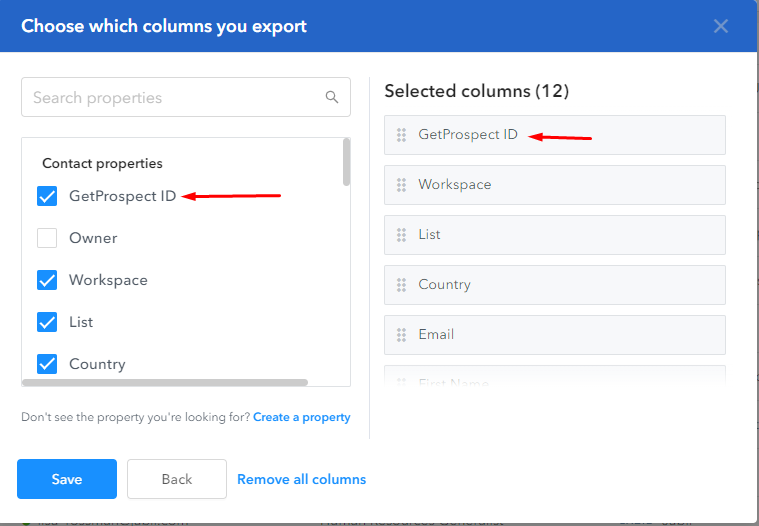Viewport: 759px width, 526px height.
Task: Check the Owner checkbox
Action: (47, 238)
